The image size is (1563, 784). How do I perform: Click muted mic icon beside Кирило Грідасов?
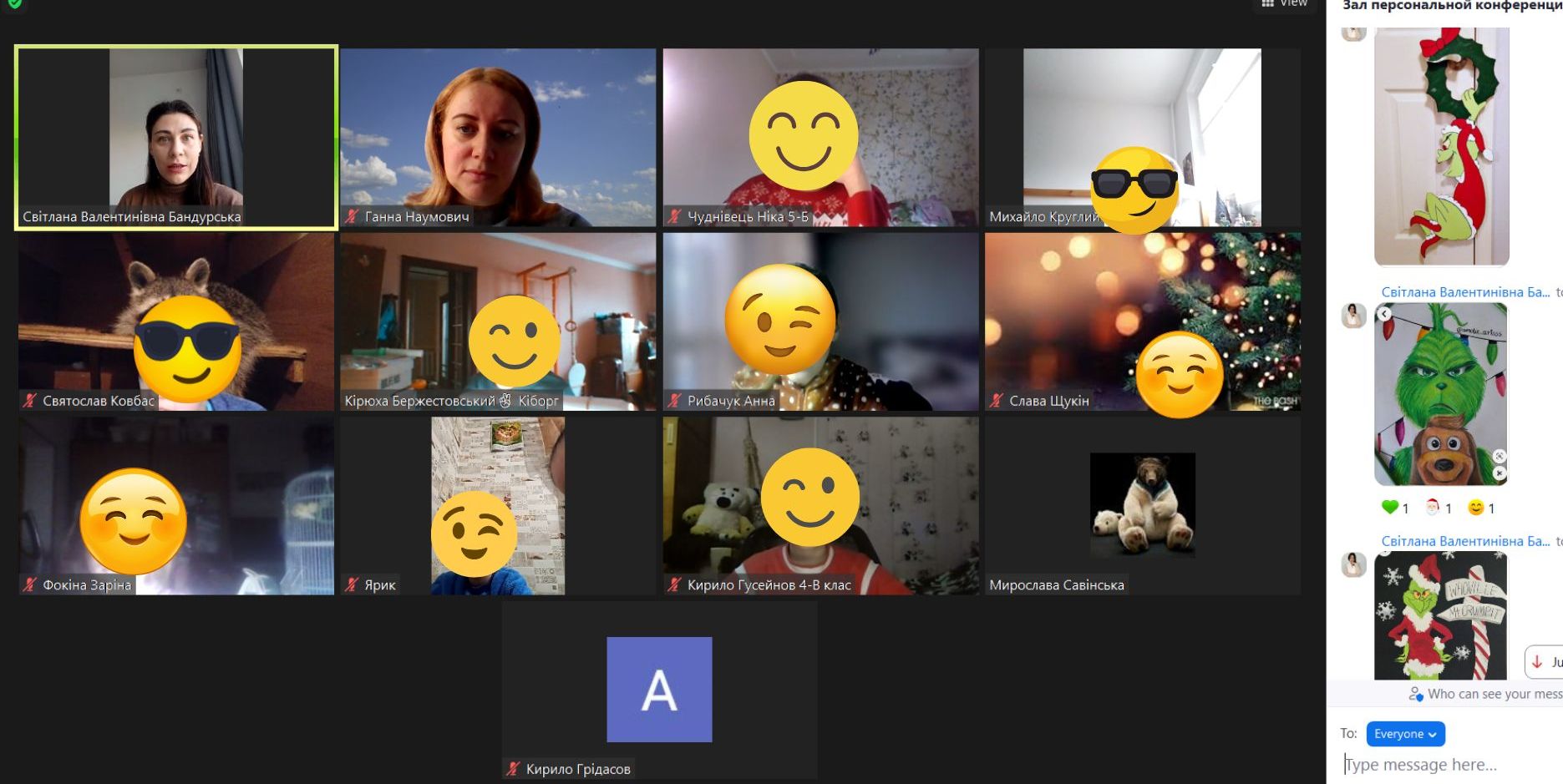coord(513,769)
